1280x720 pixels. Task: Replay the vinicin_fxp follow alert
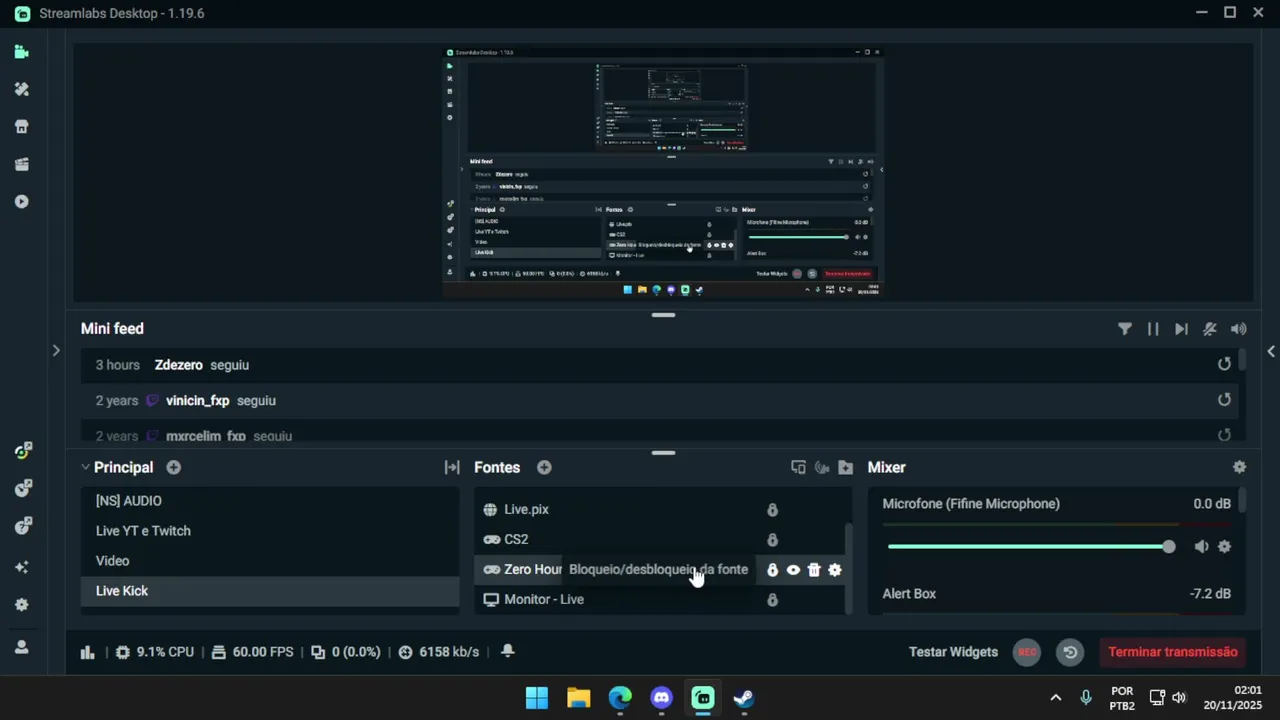click(1224, 400)
